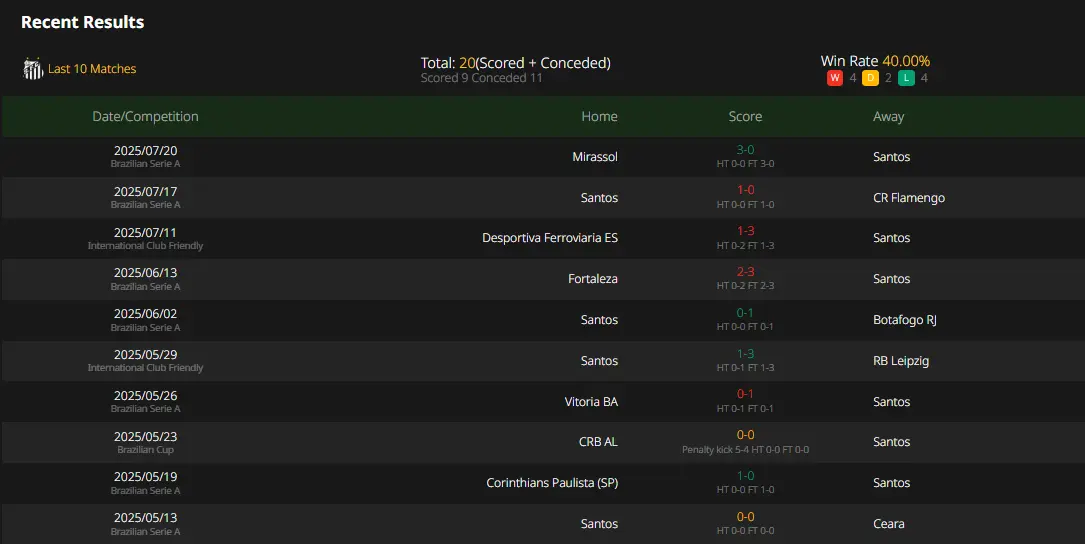This screenshot has height=544, width=1085.
Task: Open the 1-0 score in Corinthians row
Action: [745, 475]
